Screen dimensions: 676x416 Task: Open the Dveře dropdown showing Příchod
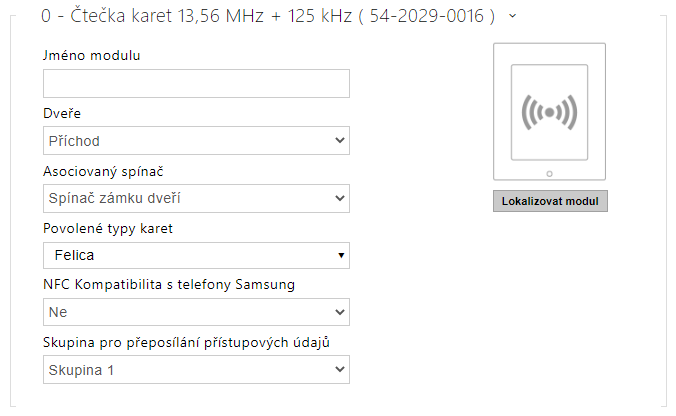(196, 141)
